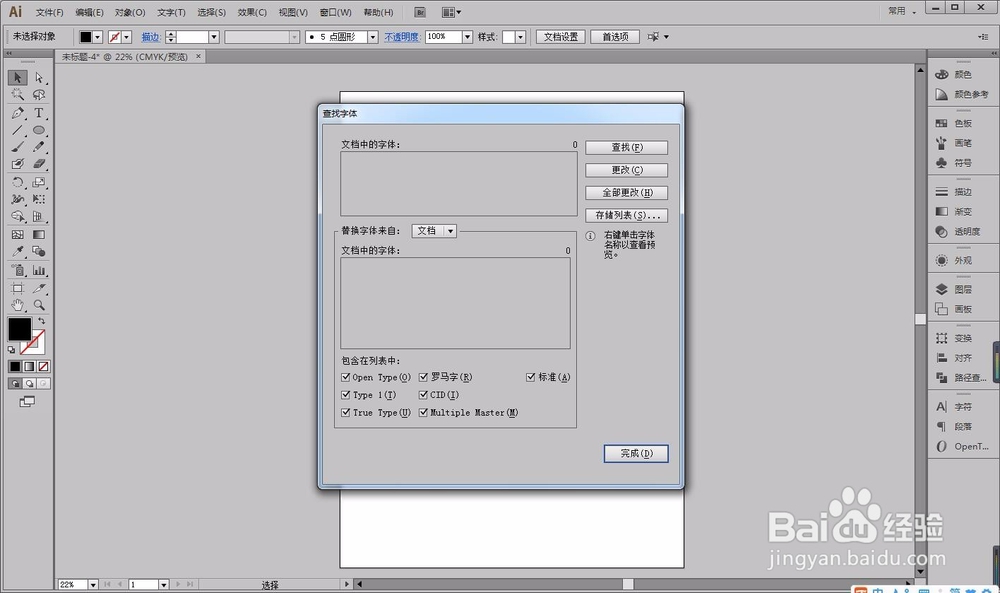Open the 文字(T) menu
This screenshot has width=1000, height=593.
click(171, 12)
